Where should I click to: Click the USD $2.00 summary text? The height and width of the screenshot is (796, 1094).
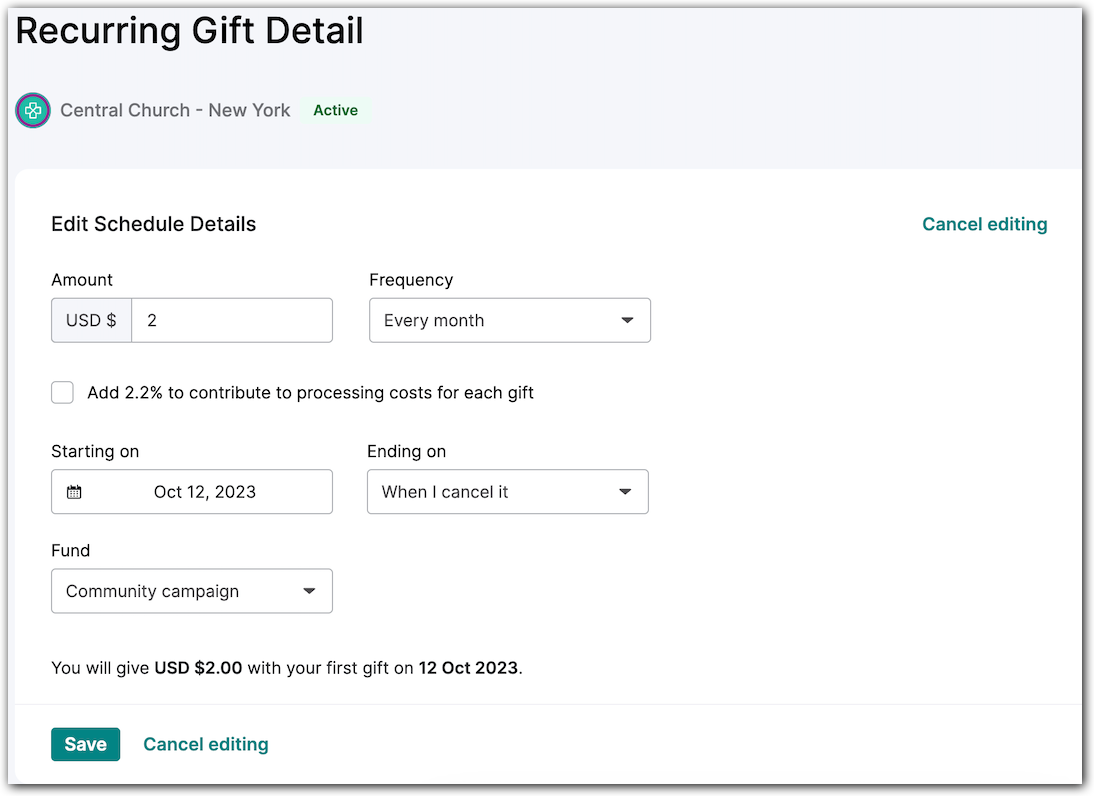(x=198, y=667)
